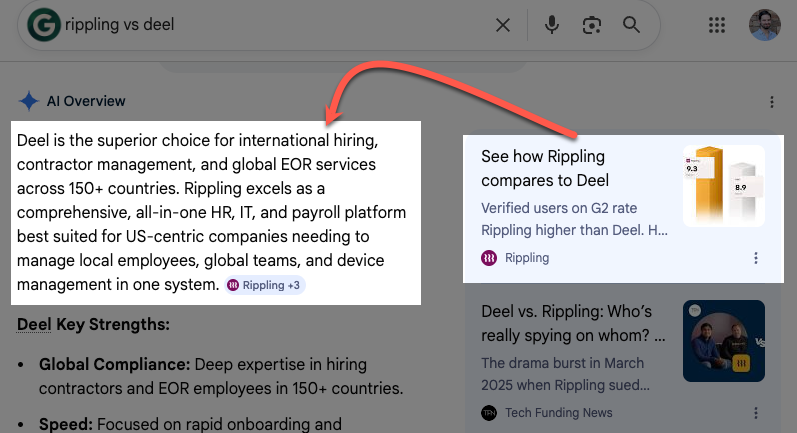Viewport: 797px width, 433px height.
Task: Start voice search with microphone icon
Action: coord(551,25)
